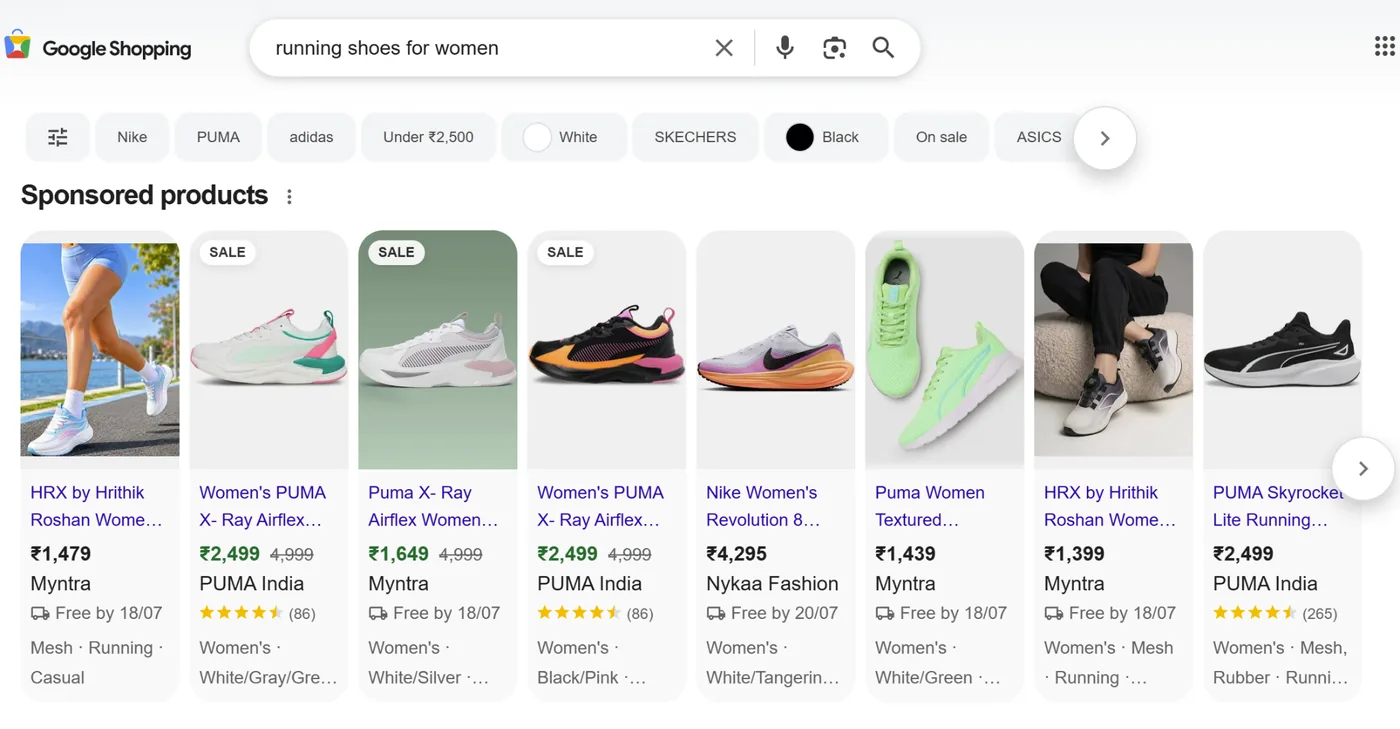1400x729 pixels.
Task: Open Sponsored products three-dot menu
Action: [x=289, y=197]
